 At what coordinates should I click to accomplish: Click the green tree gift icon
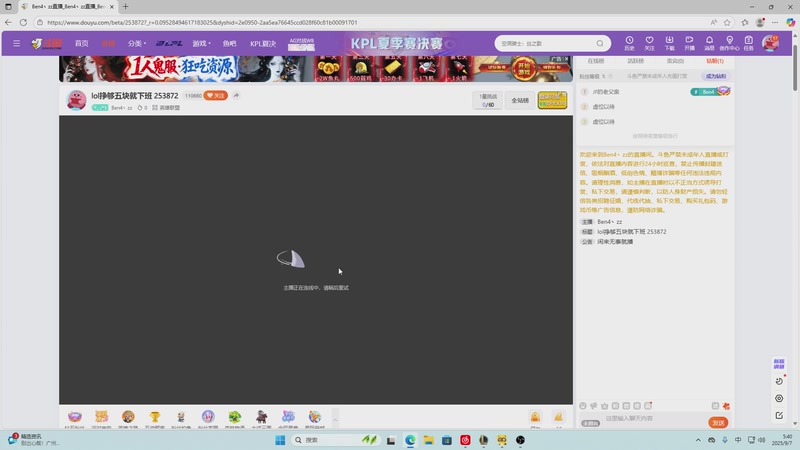[x=235, y=418]
